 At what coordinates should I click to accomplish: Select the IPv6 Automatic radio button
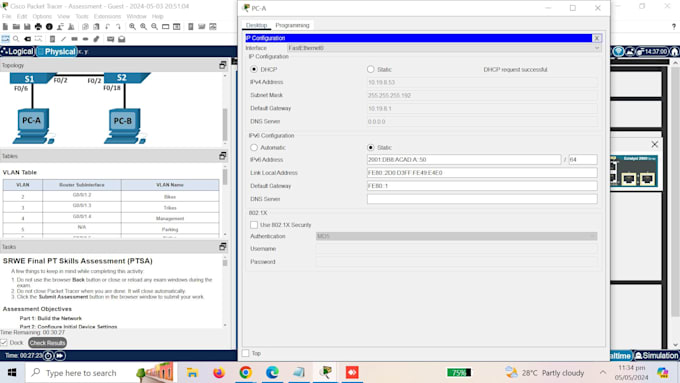[x=254, y=147]
